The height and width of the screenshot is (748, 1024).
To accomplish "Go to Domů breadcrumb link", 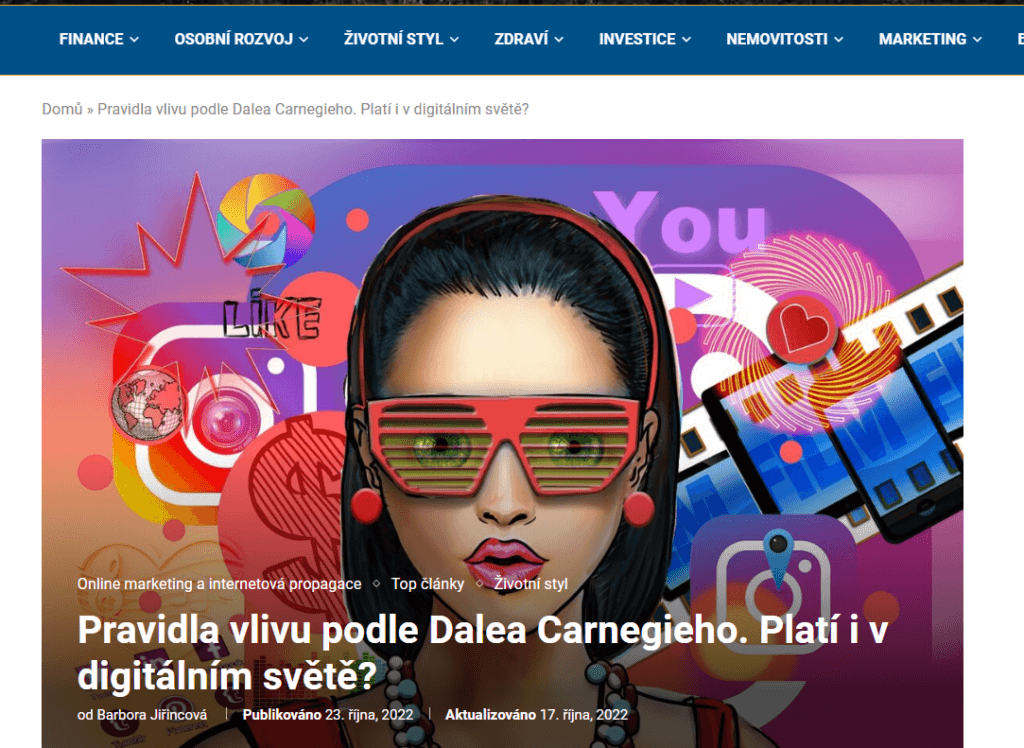I will coord(62,109).
